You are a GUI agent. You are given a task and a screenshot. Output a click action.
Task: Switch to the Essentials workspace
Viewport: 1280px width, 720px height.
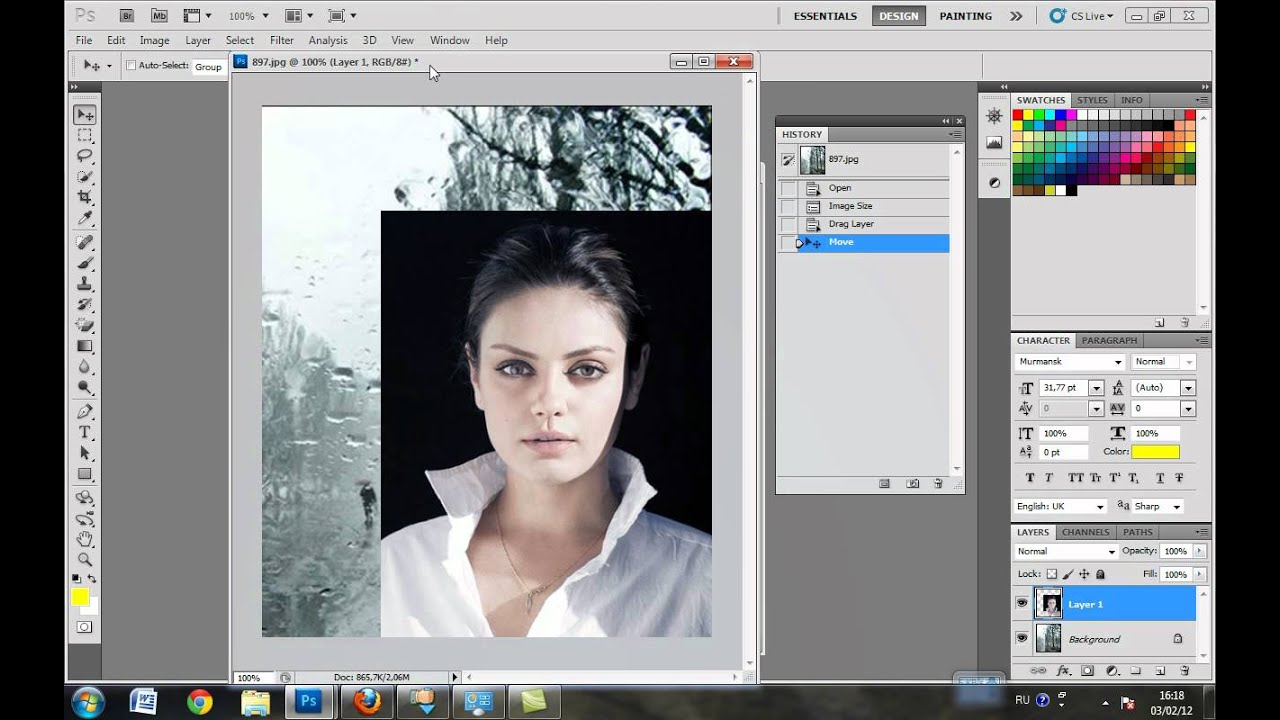pyautogui.click(x=825, y=16)
